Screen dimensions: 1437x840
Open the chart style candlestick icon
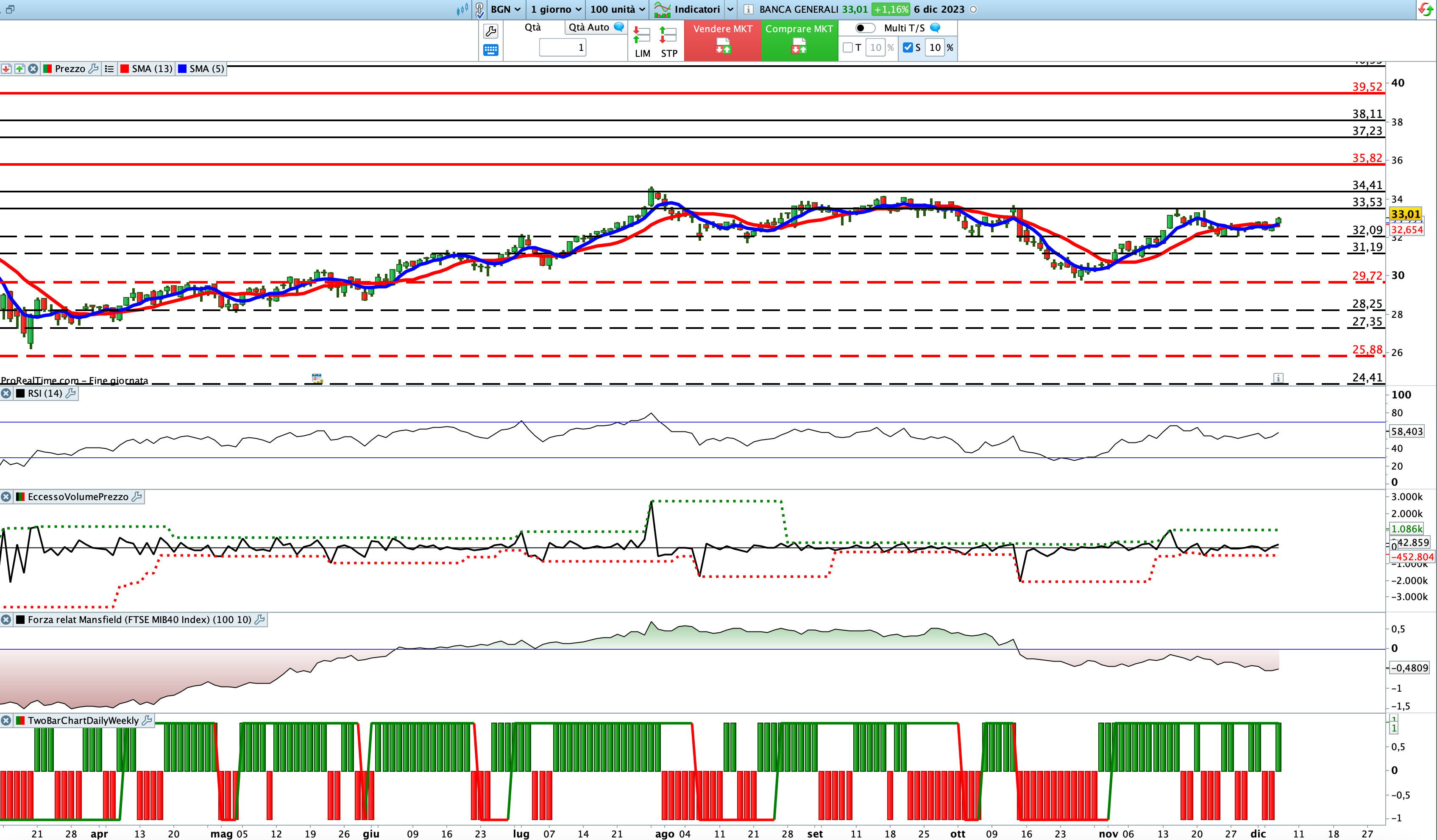(x=462, y=9)
